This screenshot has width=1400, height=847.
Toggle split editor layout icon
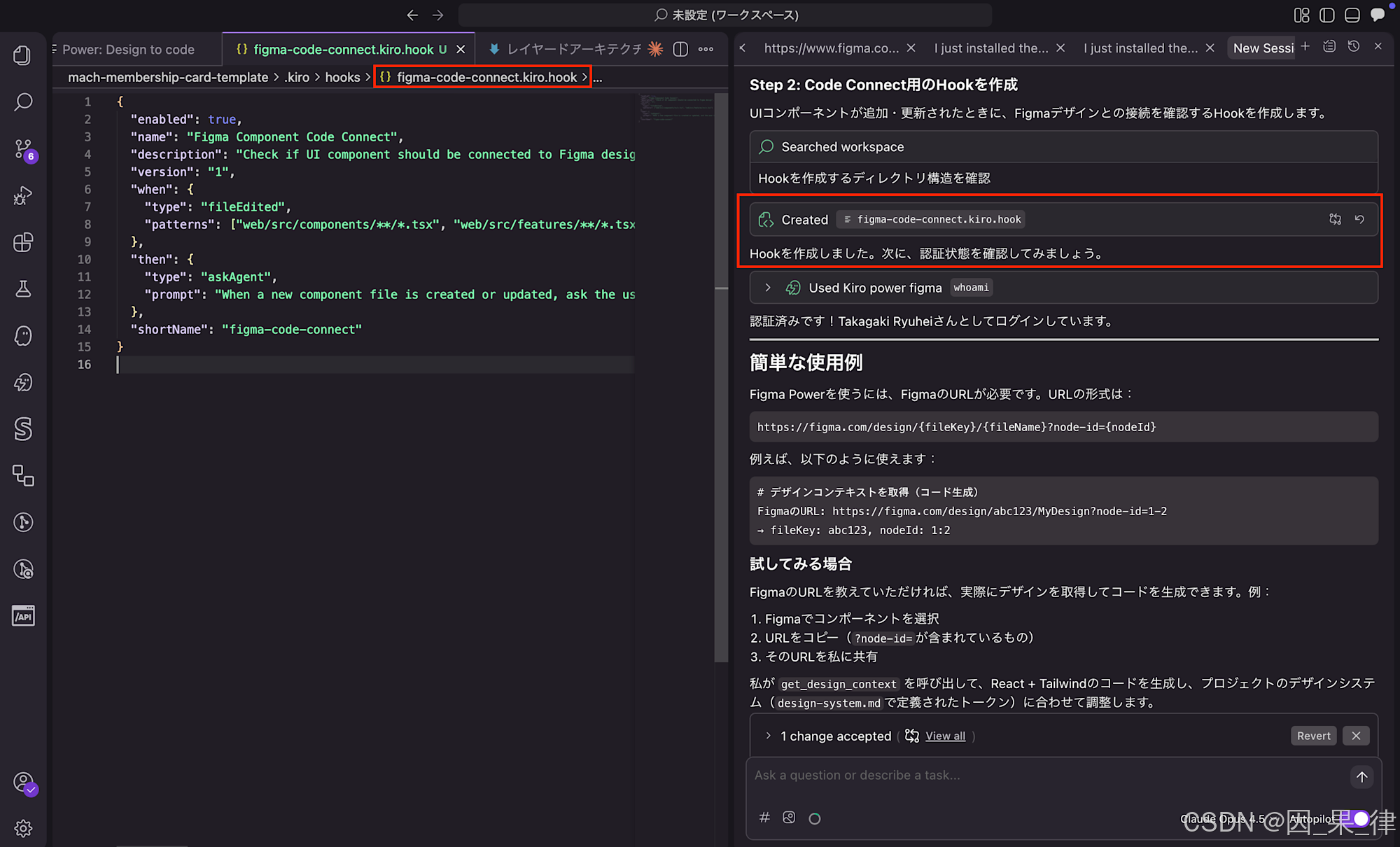(x=680, y=49)
